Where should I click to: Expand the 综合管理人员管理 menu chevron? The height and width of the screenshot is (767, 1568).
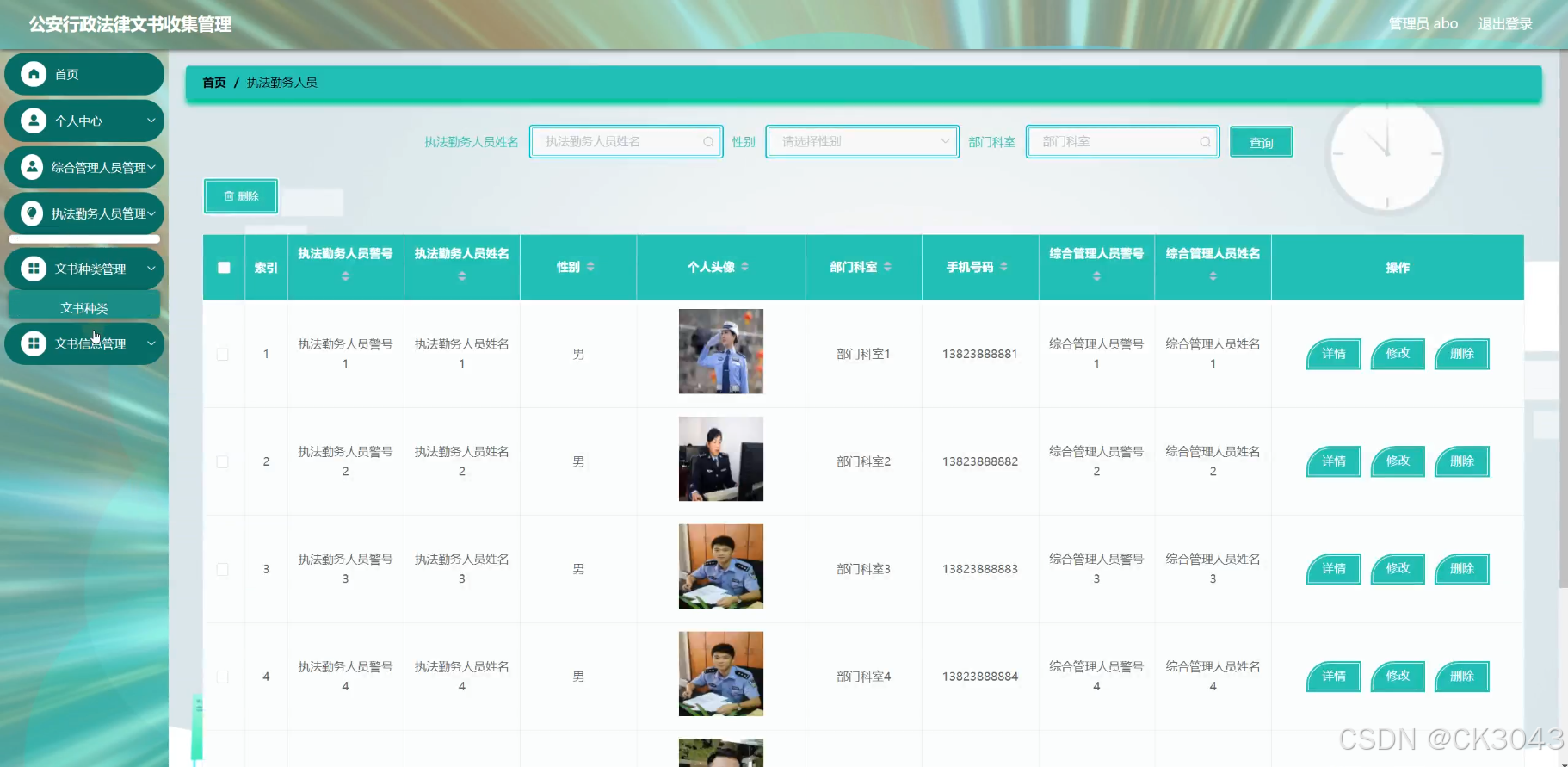pyautogui.click(x=151, y=167)
